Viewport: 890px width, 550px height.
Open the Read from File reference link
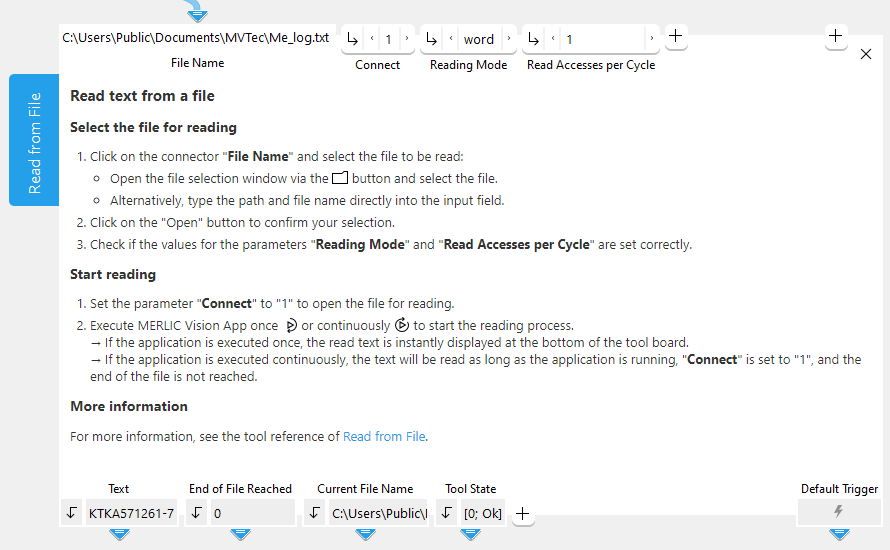tap(384, 436)
